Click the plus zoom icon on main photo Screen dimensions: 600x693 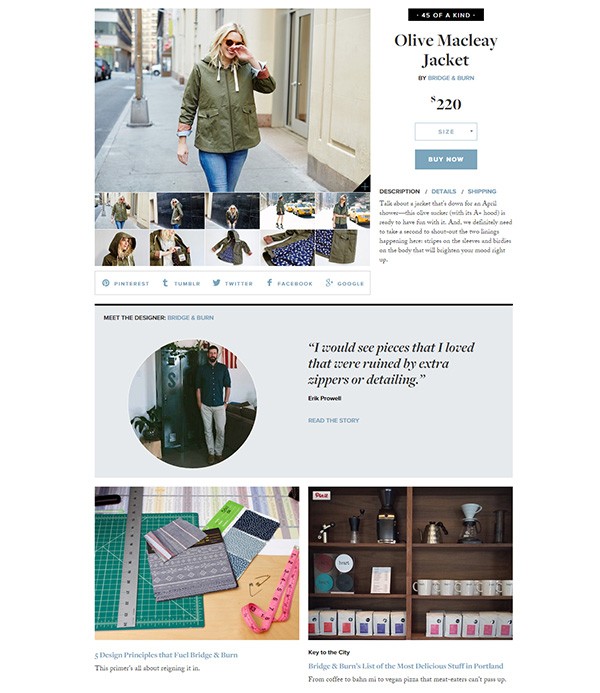[364, 186]
